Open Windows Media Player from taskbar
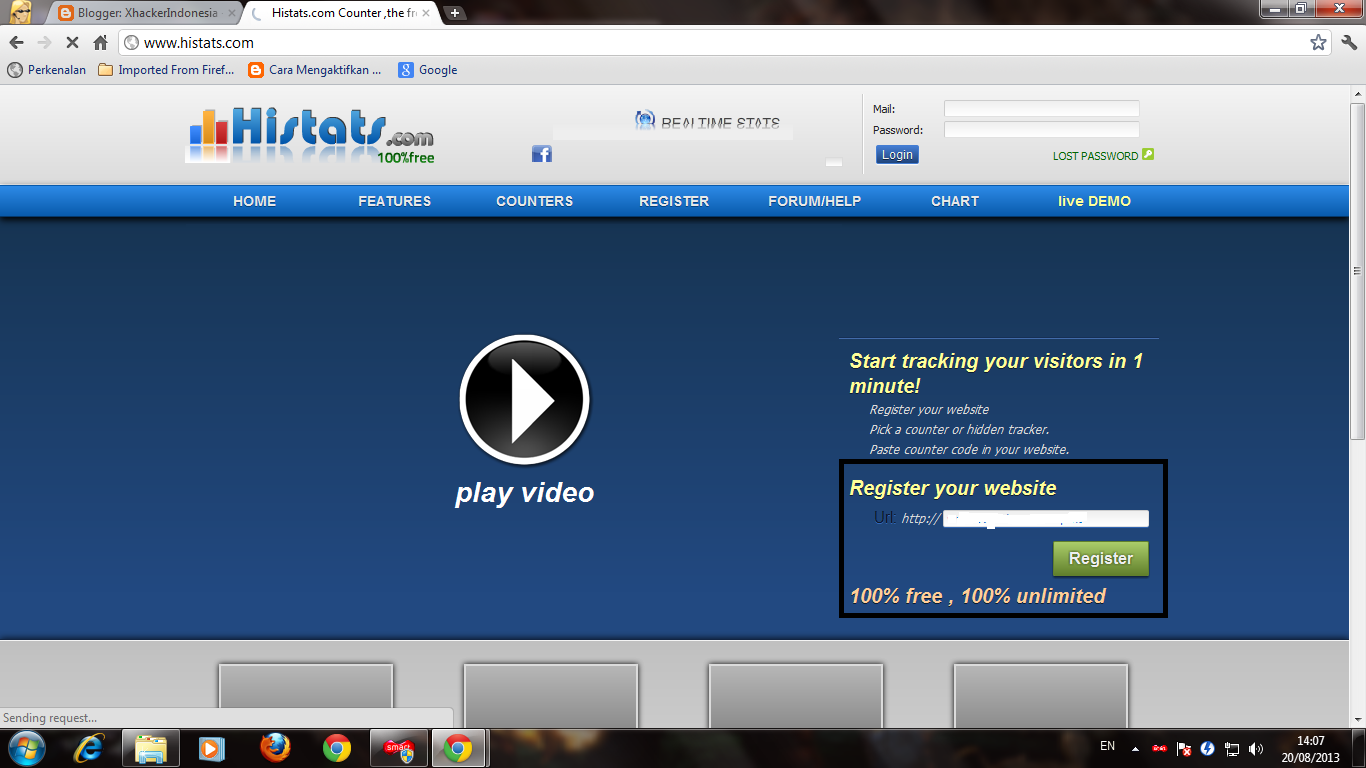 coord(211,748)
